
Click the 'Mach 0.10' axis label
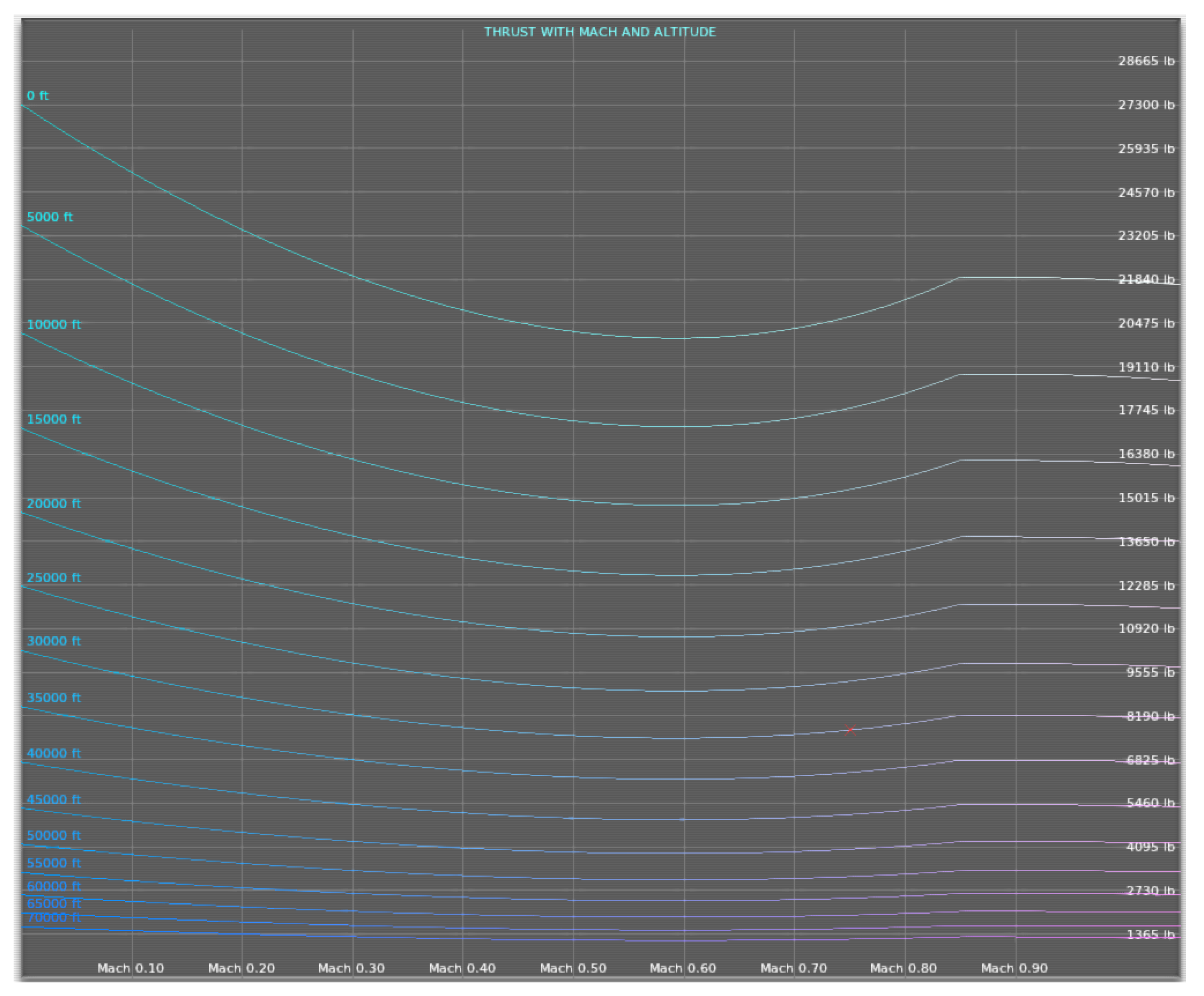[x=131, y=968]
